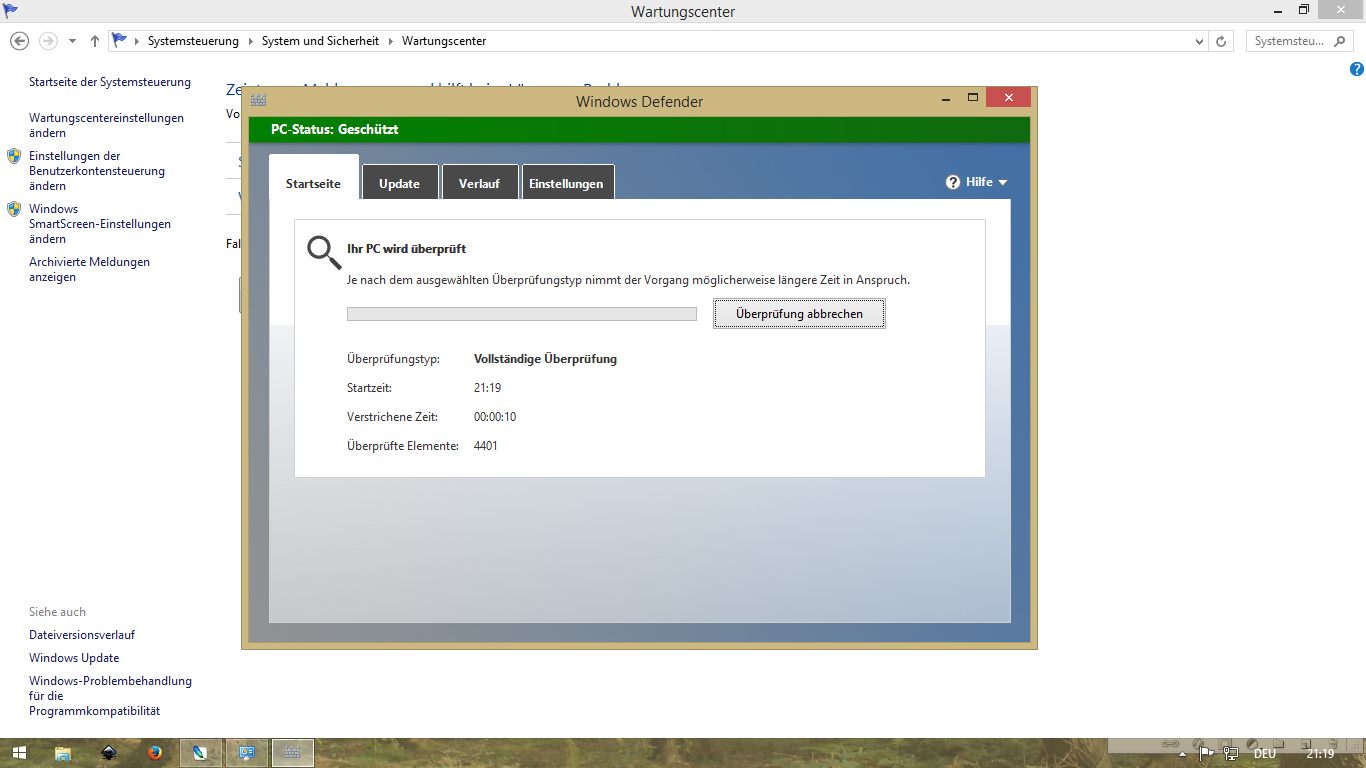Image resolution: width=1366 pixels, height=768 pixels.
Task: Open Windows SmartScreen-Einstellungen ändern link
Action: [x=100, y=224]
